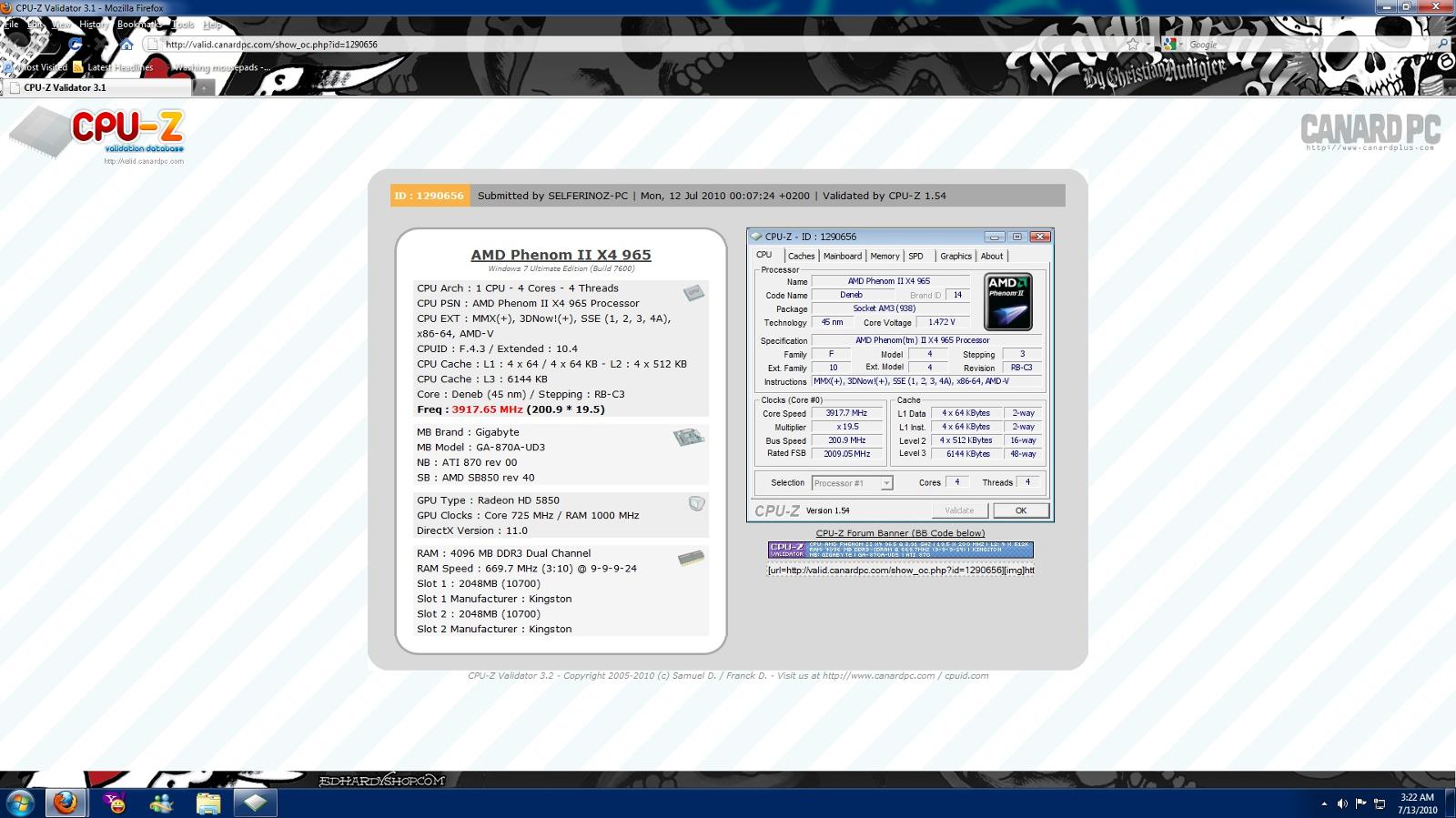Viewport: 1456px width, 818px height.
Task: Click the Canard PC logo
Action: click(1370, 132)
